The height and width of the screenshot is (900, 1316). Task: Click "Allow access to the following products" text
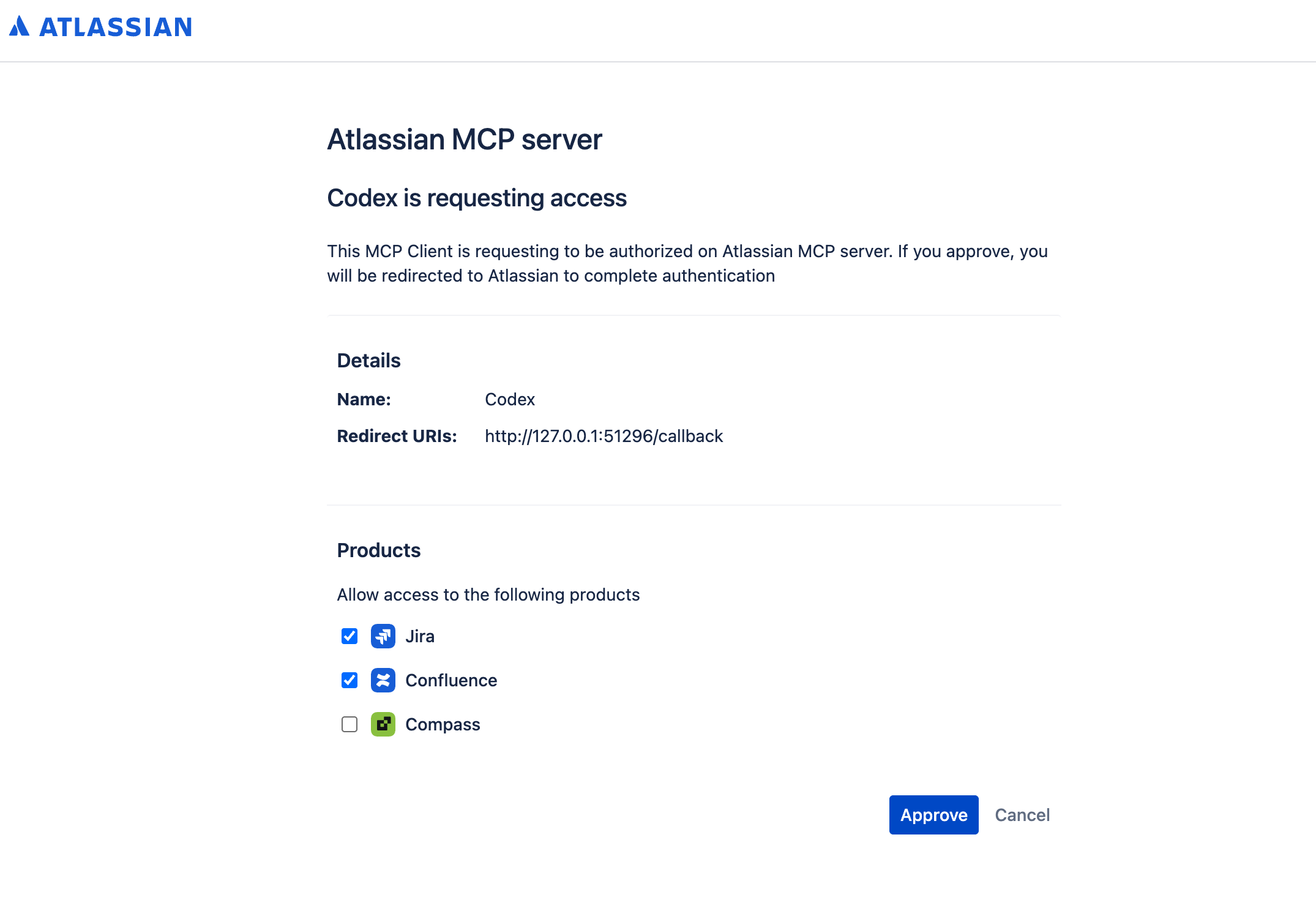click(x=488, y=594)
